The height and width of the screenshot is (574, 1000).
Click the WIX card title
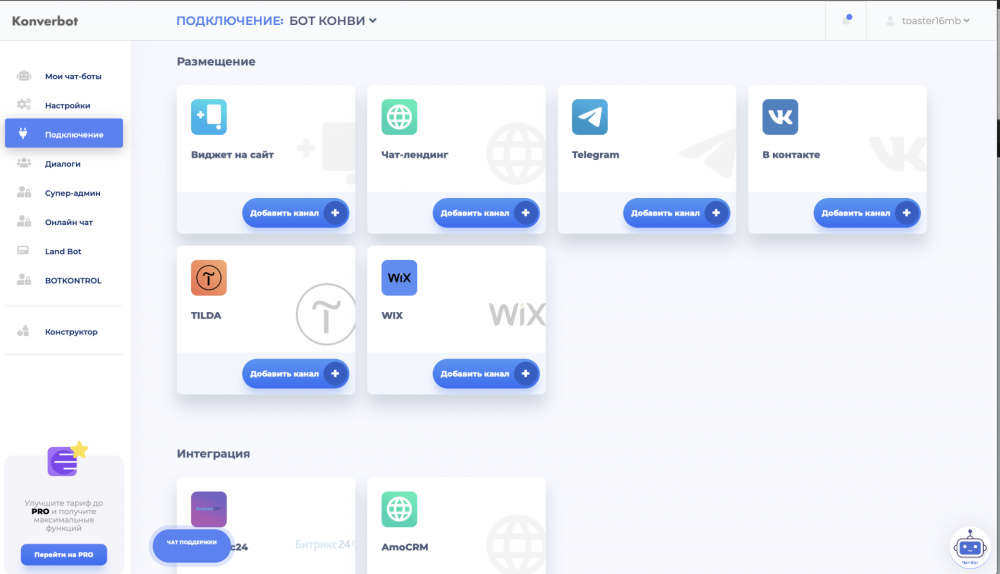click(x=392, y=315)
